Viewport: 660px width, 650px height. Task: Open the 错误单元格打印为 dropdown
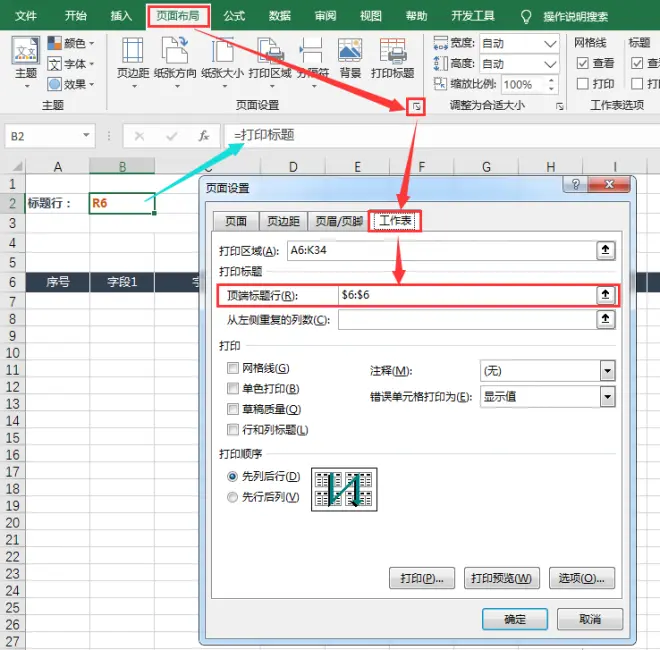click(607, 397)
